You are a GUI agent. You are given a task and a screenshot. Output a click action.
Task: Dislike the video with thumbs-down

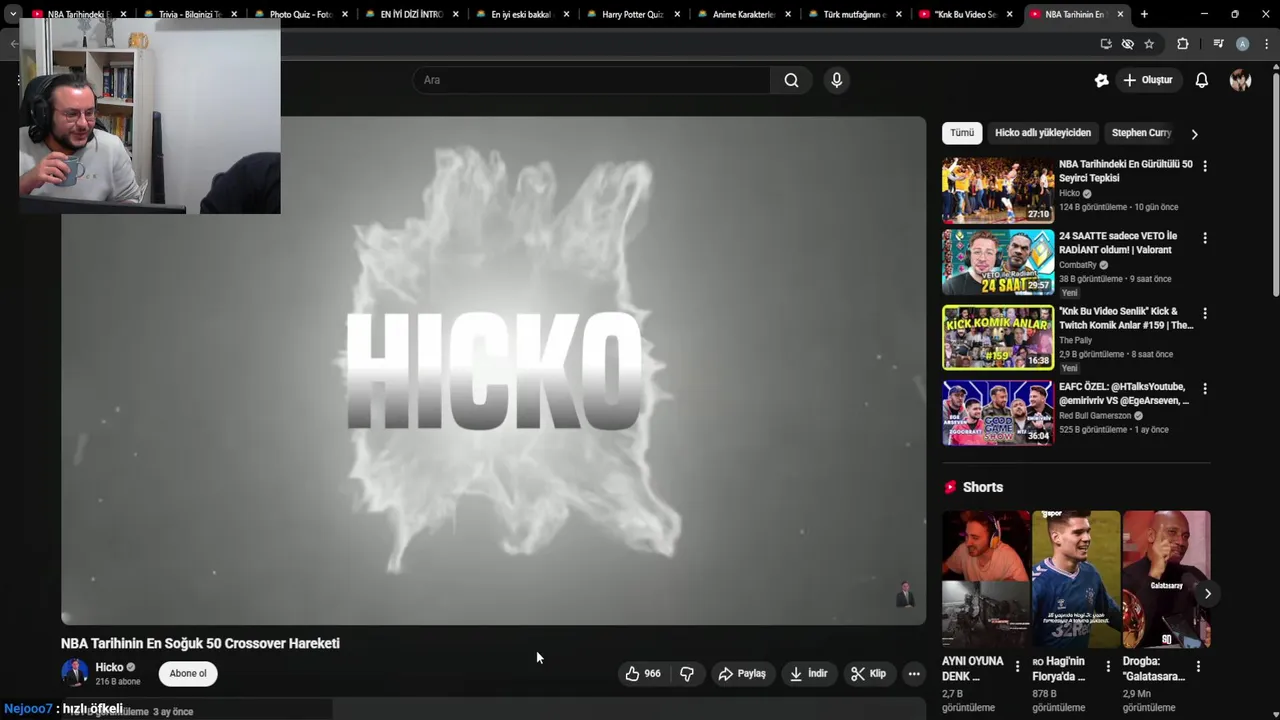point(687,674)
